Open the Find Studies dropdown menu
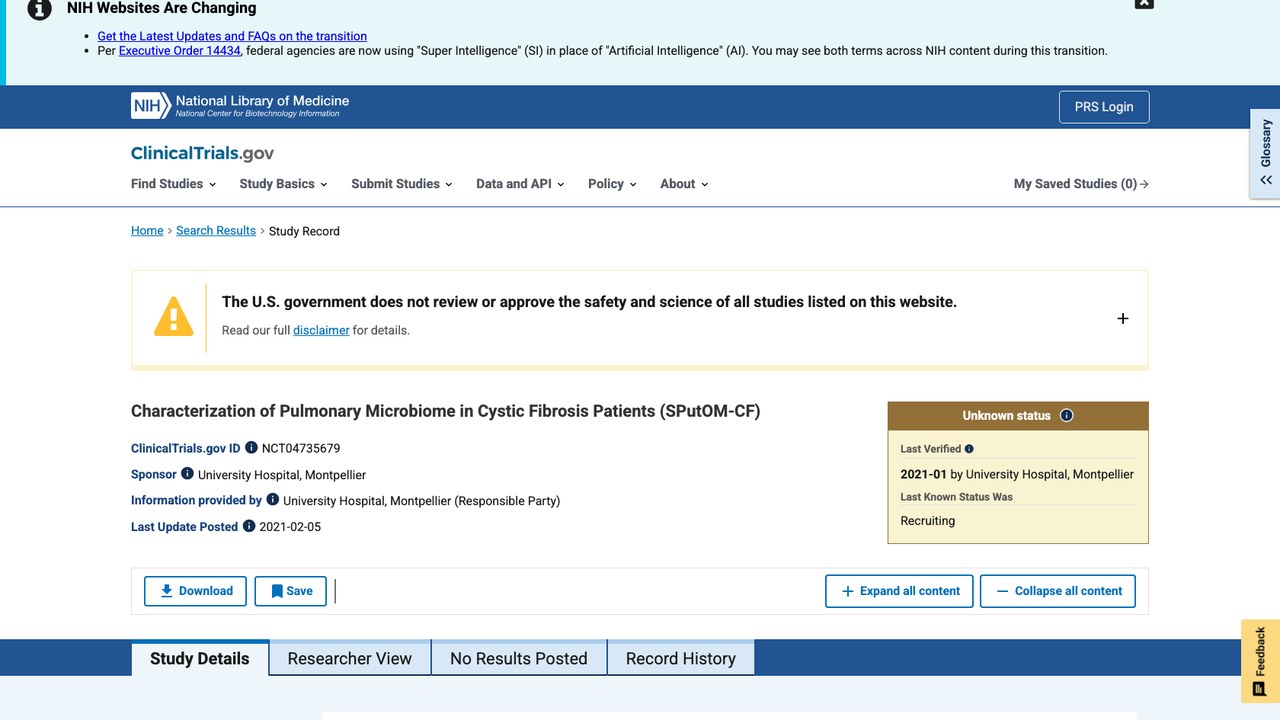 [x=174, y=184]
